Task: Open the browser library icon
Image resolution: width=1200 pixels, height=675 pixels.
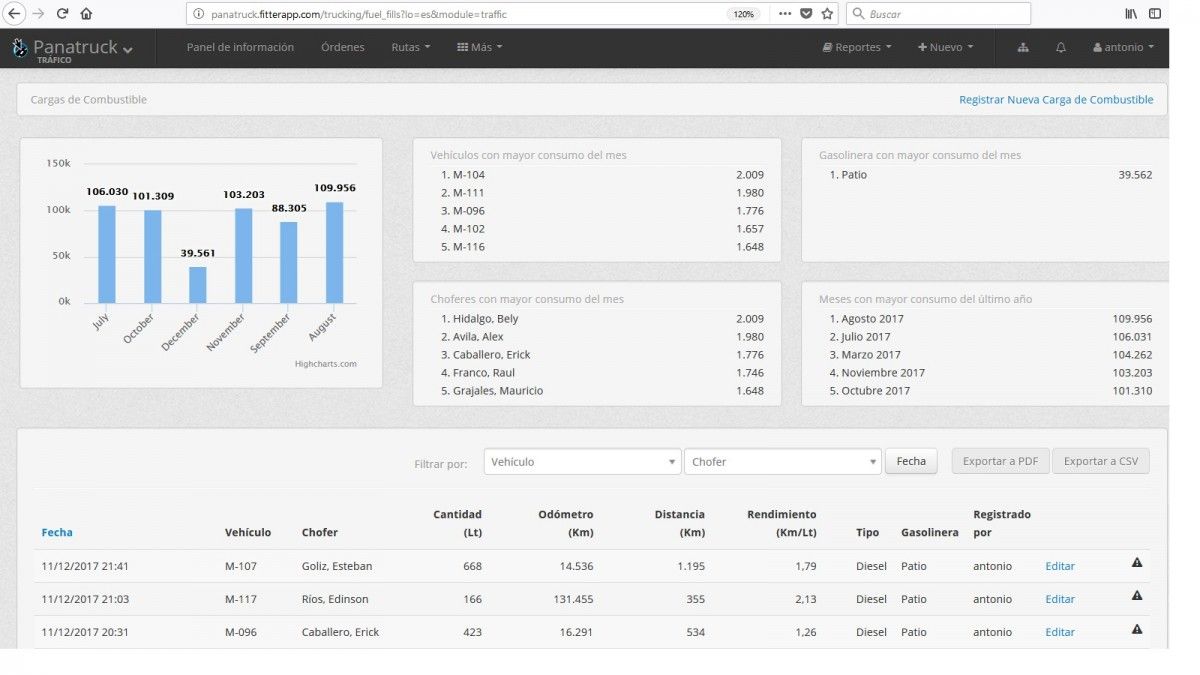Action: (1131, 14)
